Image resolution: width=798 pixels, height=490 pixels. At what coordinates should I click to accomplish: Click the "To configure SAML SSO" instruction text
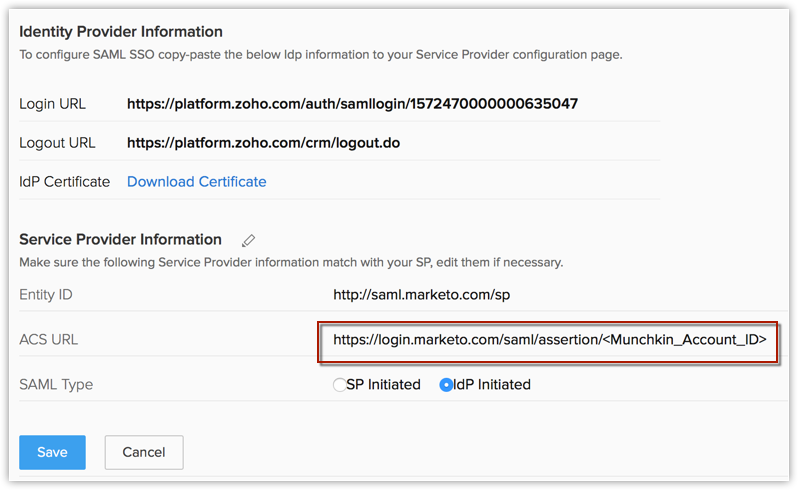pyautogui.click(x=321, y=54)
